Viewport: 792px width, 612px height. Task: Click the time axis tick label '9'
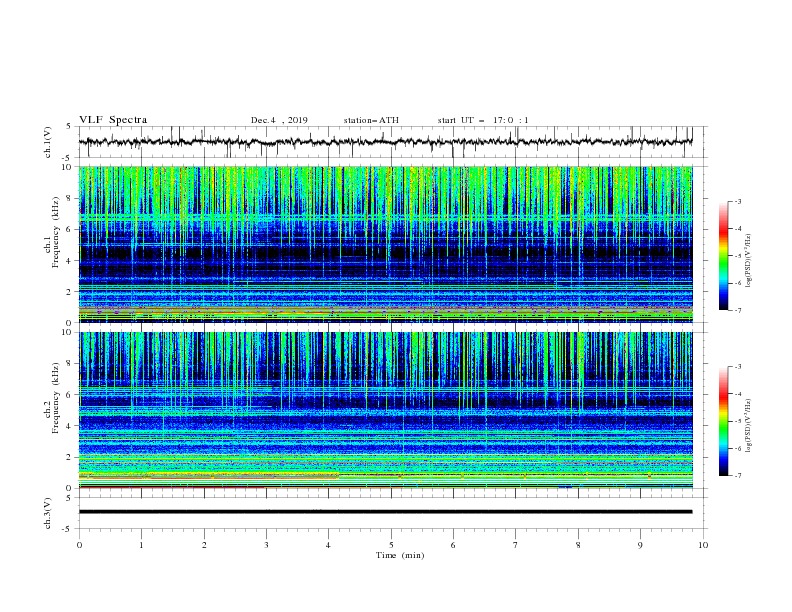tap(640, 545)
